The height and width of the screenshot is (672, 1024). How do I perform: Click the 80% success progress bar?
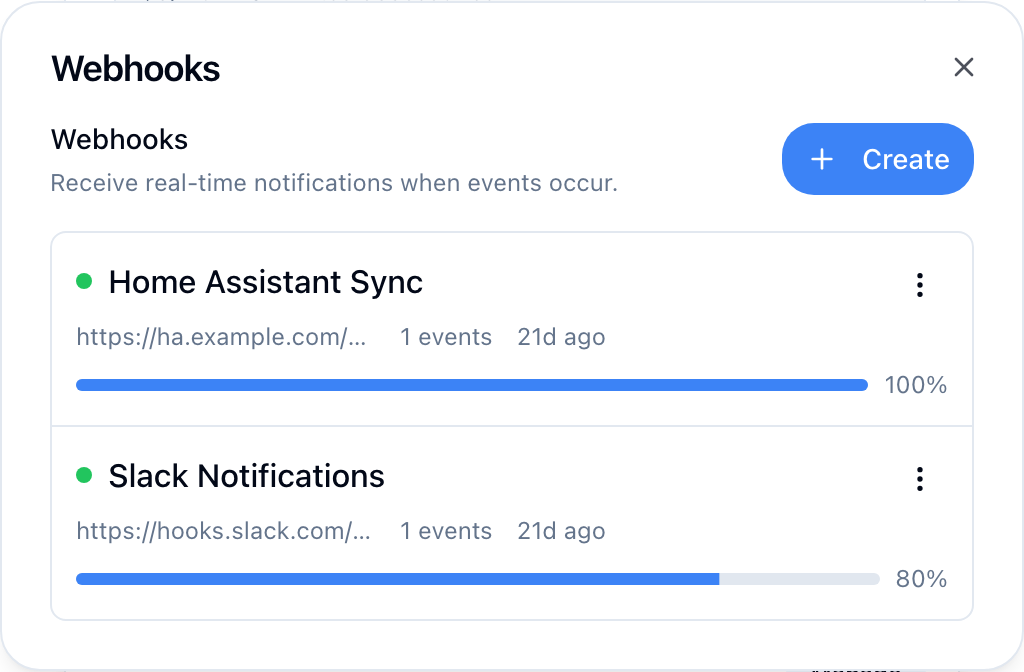471,578
